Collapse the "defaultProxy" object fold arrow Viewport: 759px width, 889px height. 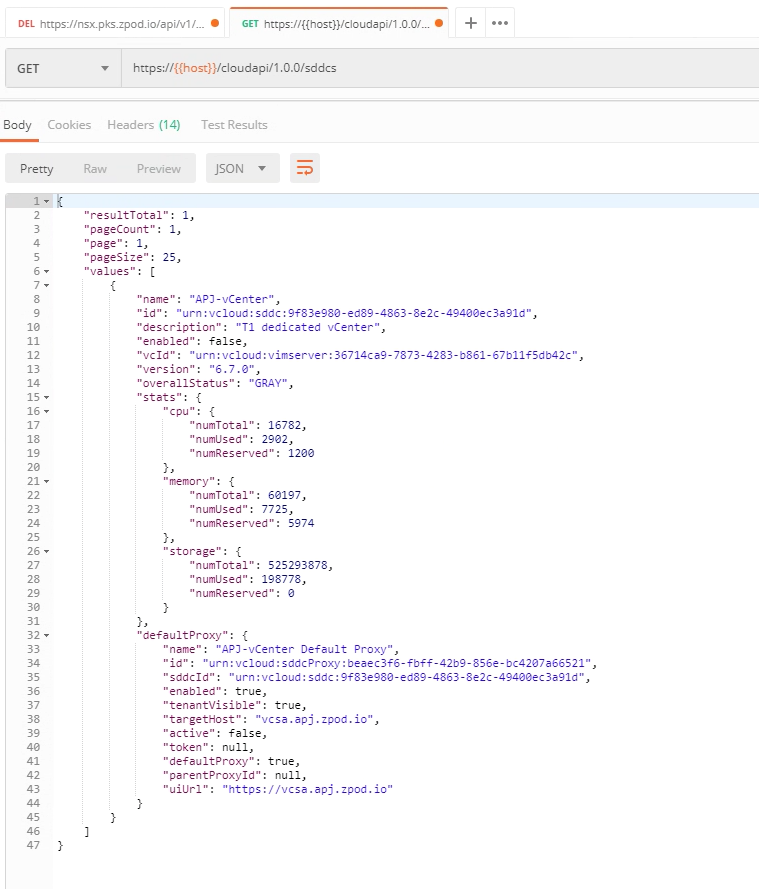click(46, 635)
